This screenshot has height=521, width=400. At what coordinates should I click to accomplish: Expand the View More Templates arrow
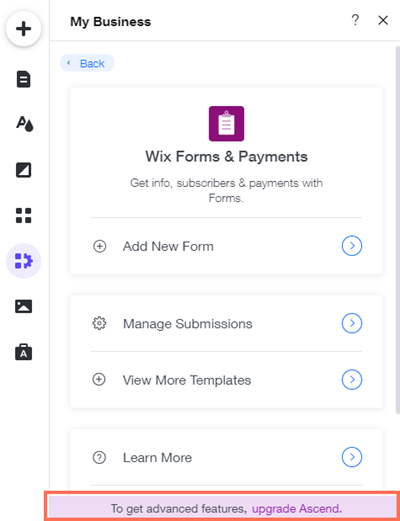point(352,380)
